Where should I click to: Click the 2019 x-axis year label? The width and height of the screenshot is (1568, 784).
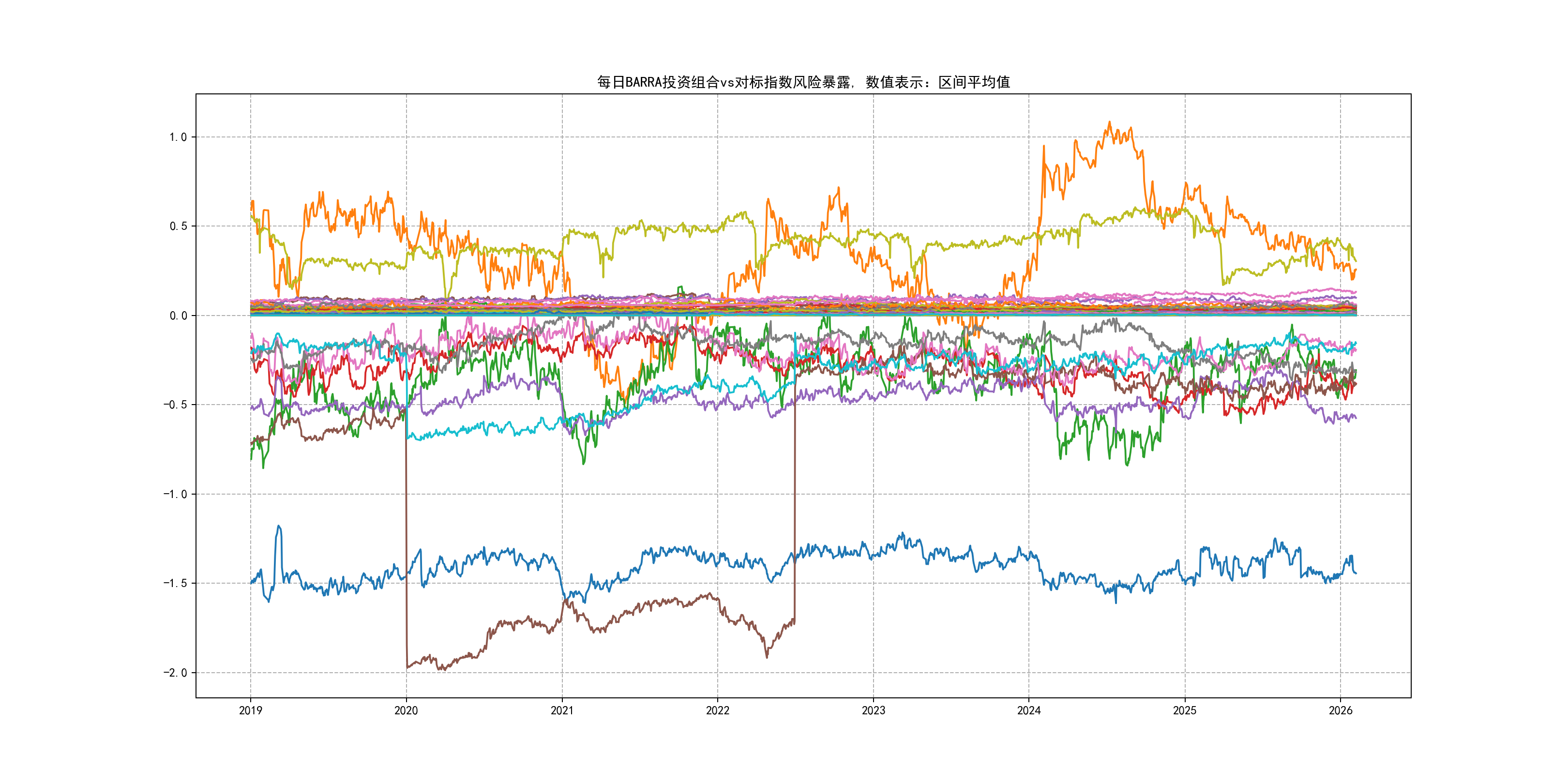click(x=250, y=710)
